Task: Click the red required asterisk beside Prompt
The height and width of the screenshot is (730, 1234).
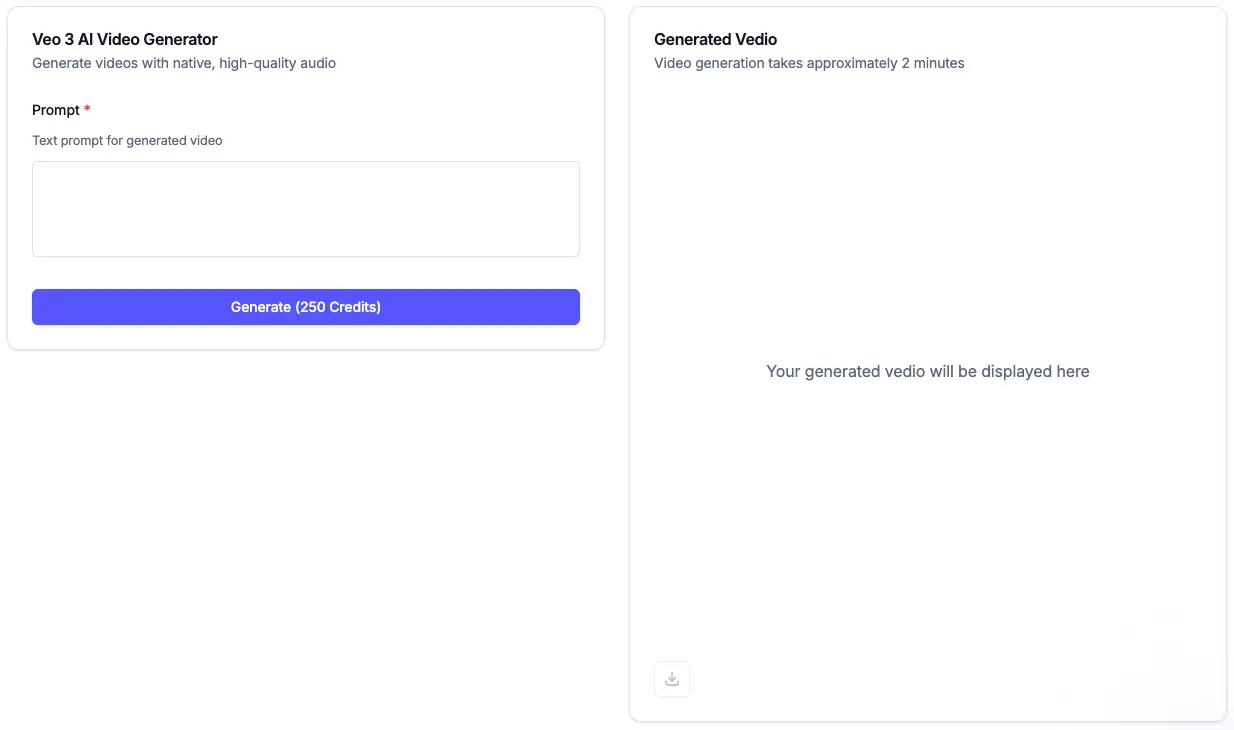Action: tap(87, 110)
